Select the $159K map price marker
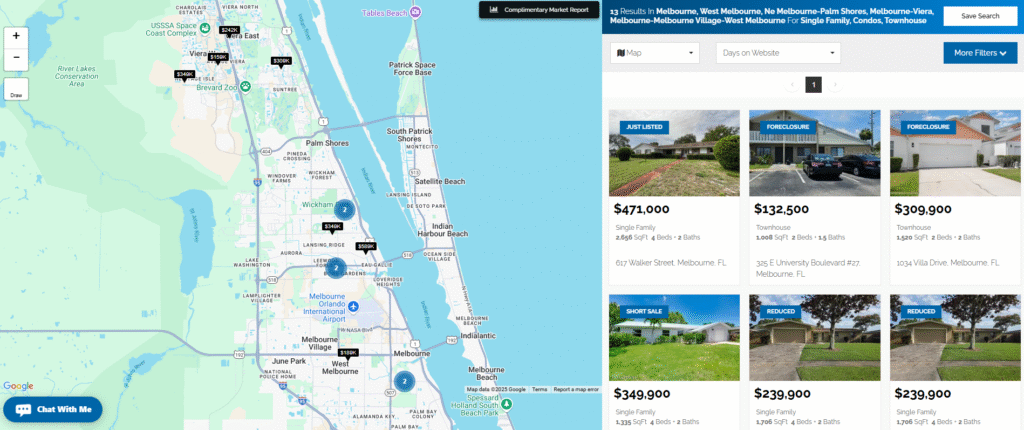This screenshot has width=1024, height=430. (x=219, y=58)
